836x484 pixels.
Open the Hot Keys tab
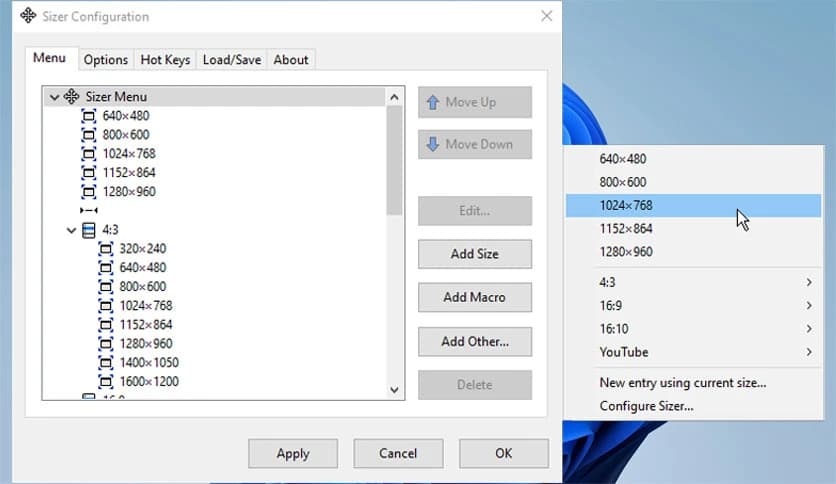[165, 60]
